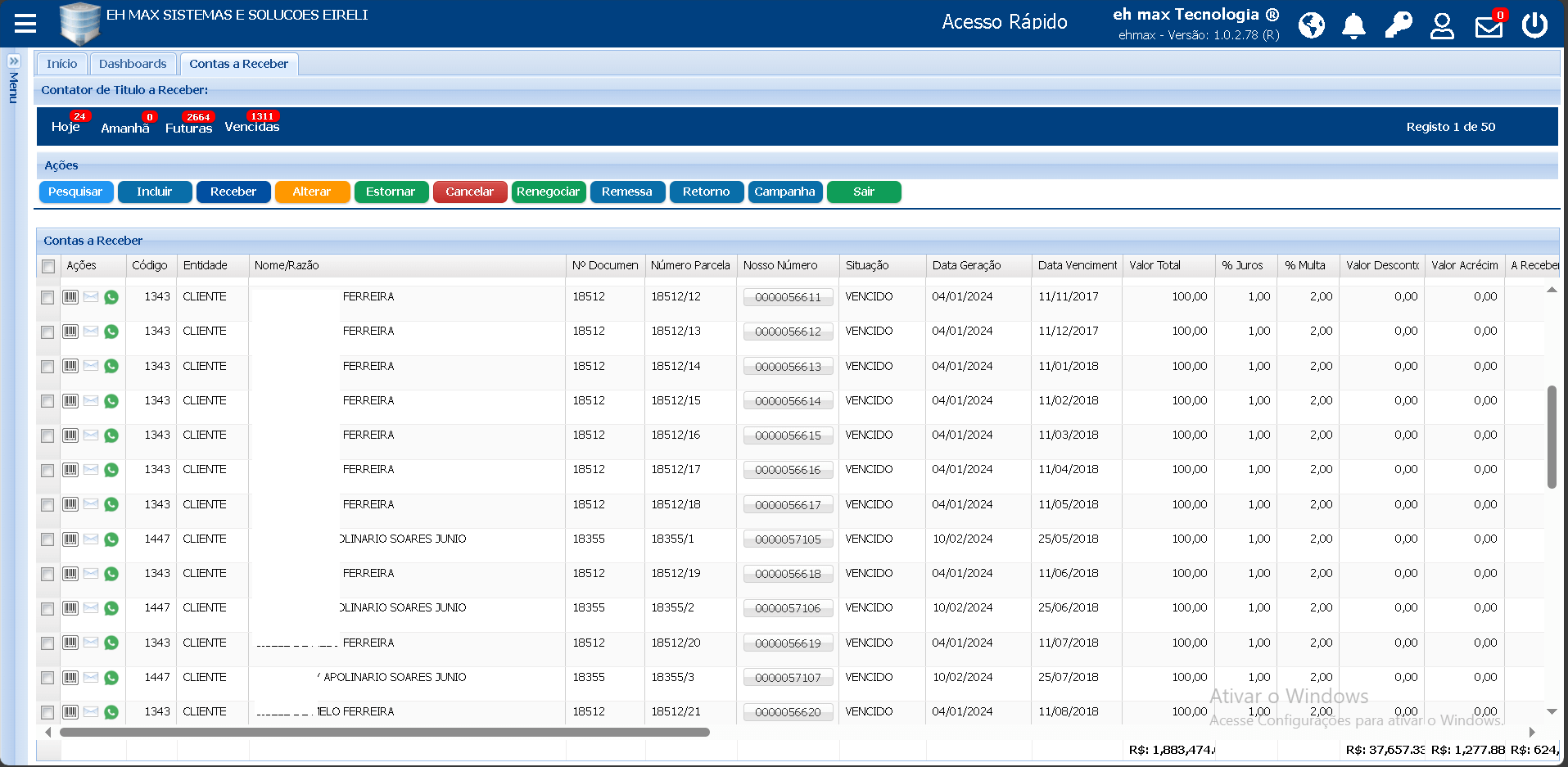Screen dimensions: 1568x767
Task: Switch to the Dashboards tab
Action: [133, 64]
